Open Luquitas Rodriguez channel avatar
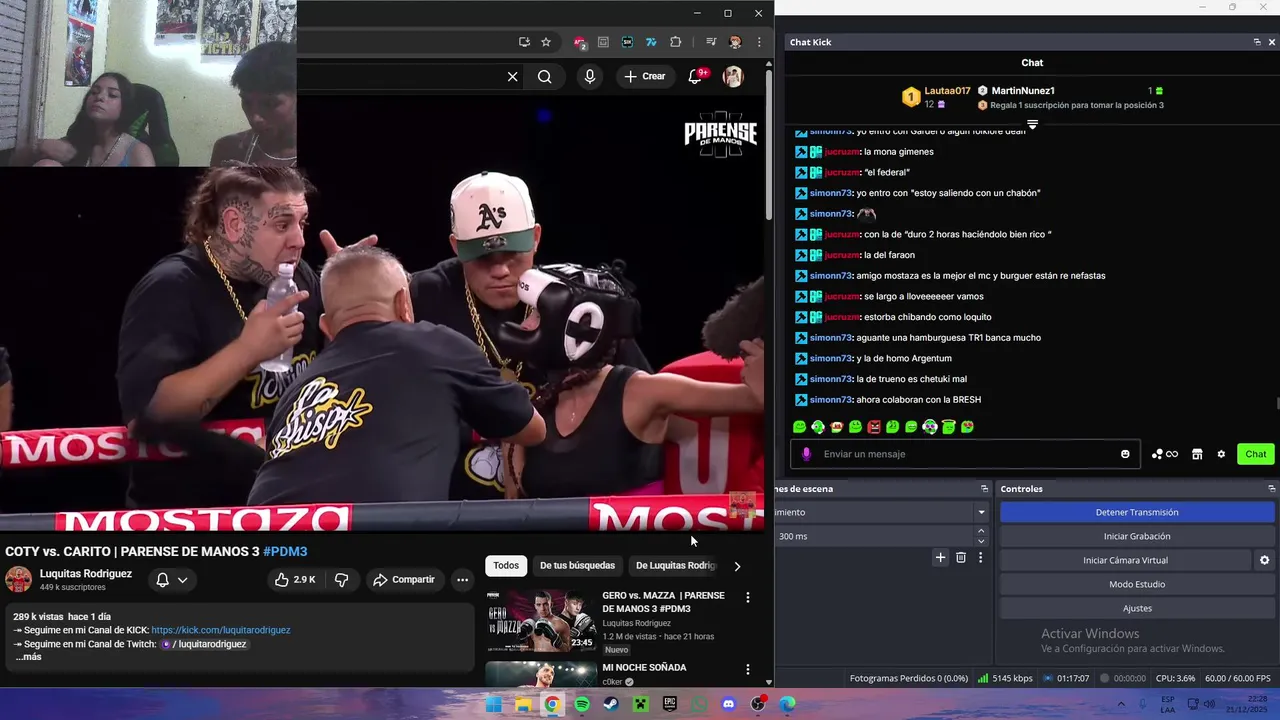This screenshot has width=1280, height=720. 18,580
